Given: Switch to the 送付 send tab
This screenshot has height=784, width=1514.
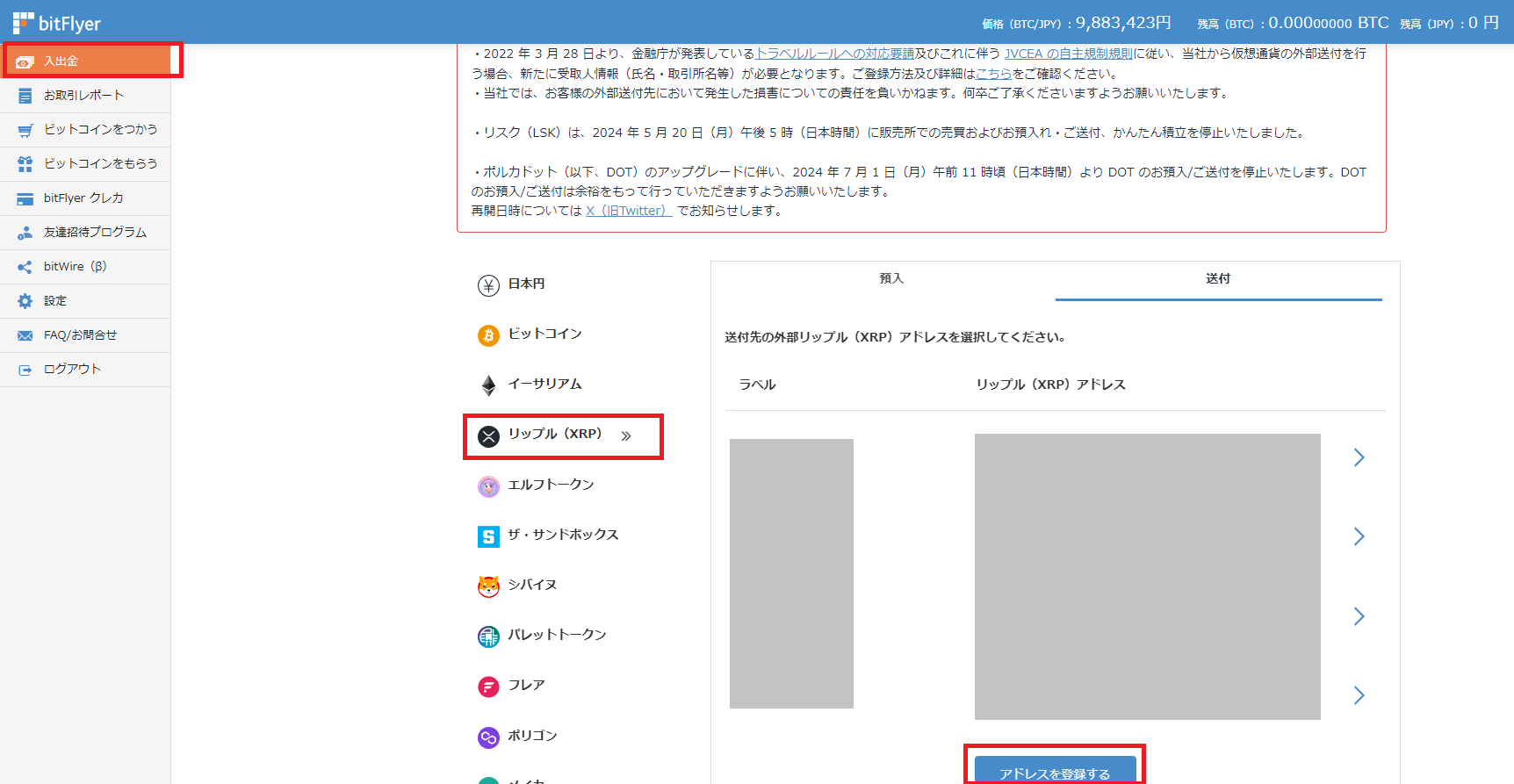Looking at the screenshot, I should click(1218, 279).
